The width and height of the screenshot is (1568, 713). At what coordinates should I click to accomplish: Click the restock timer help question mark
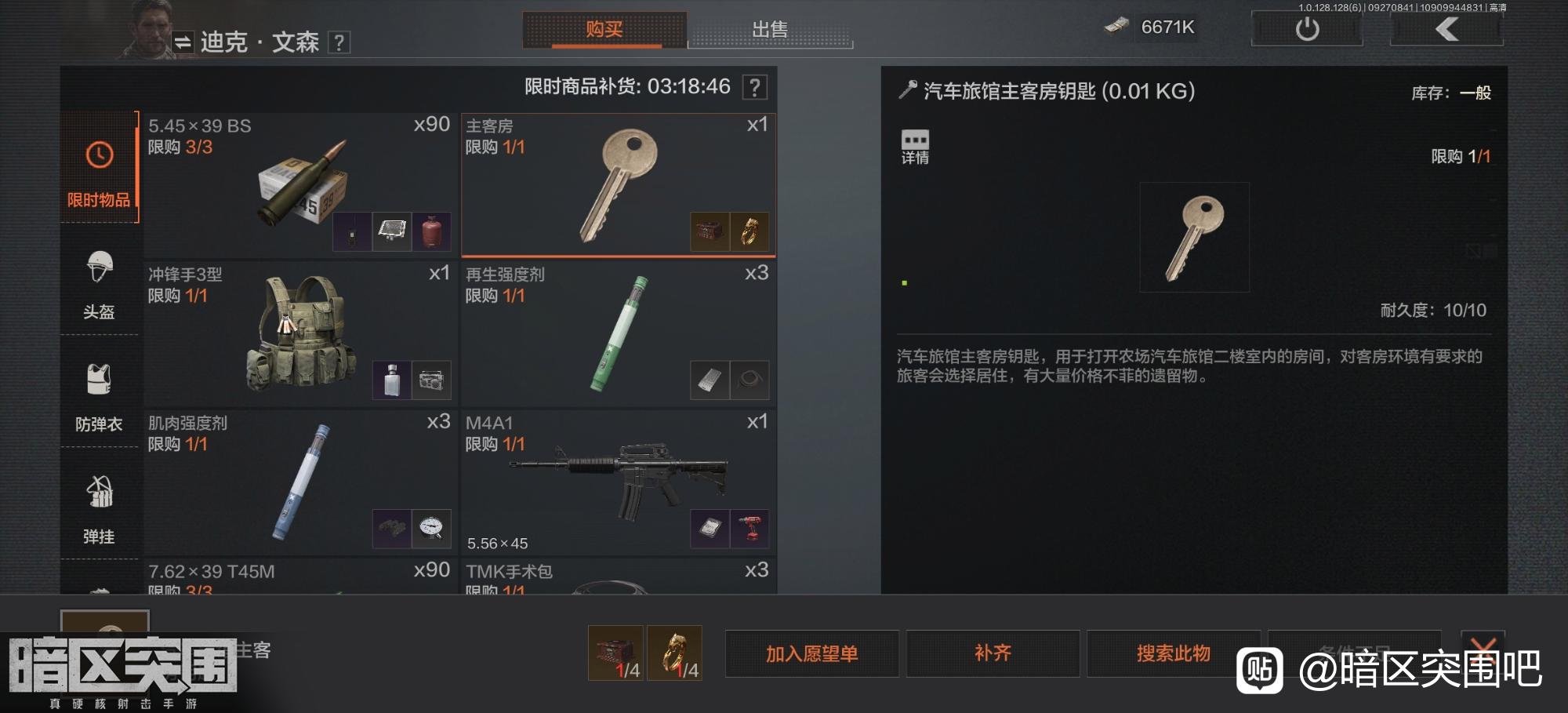click(754, 87)
